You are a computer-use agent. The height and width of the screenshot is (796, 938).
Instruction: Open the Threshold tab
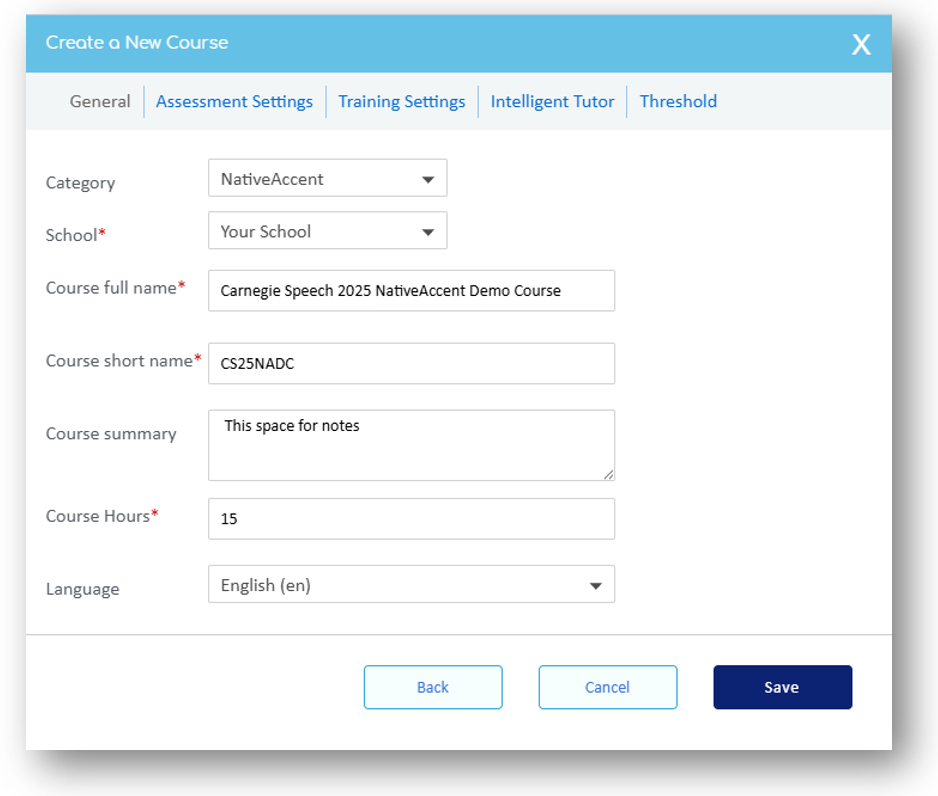click(x=678, y=101)
